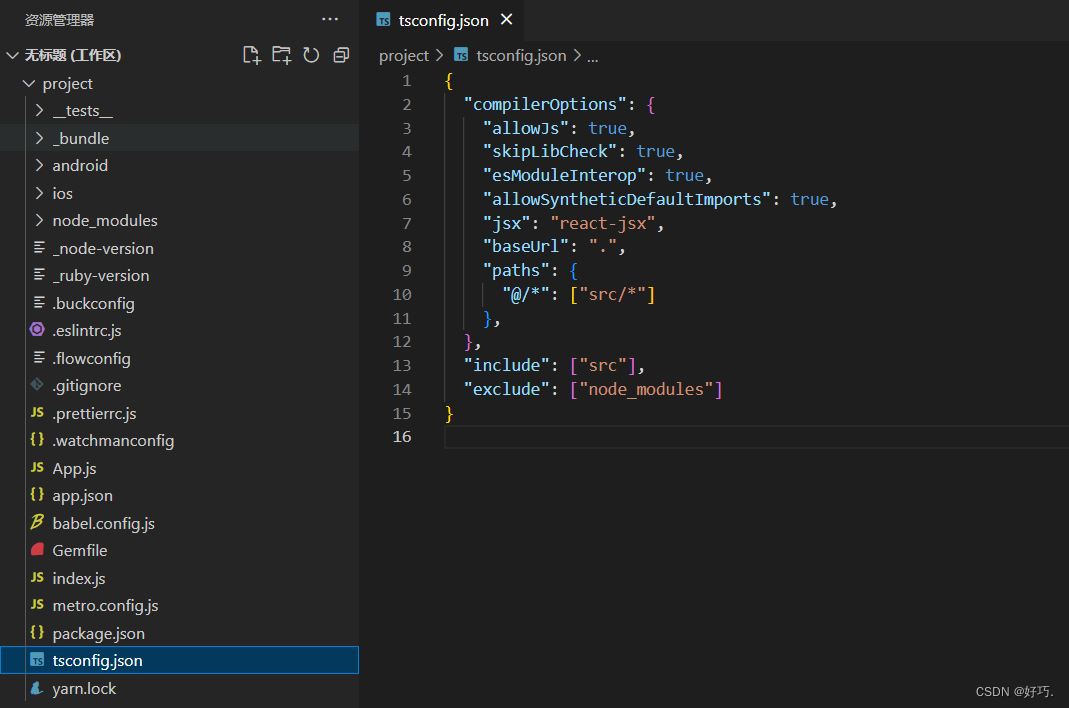1069x708 pixels.
Task: Click the New File icon in Explorer
Action: point(252,55)
